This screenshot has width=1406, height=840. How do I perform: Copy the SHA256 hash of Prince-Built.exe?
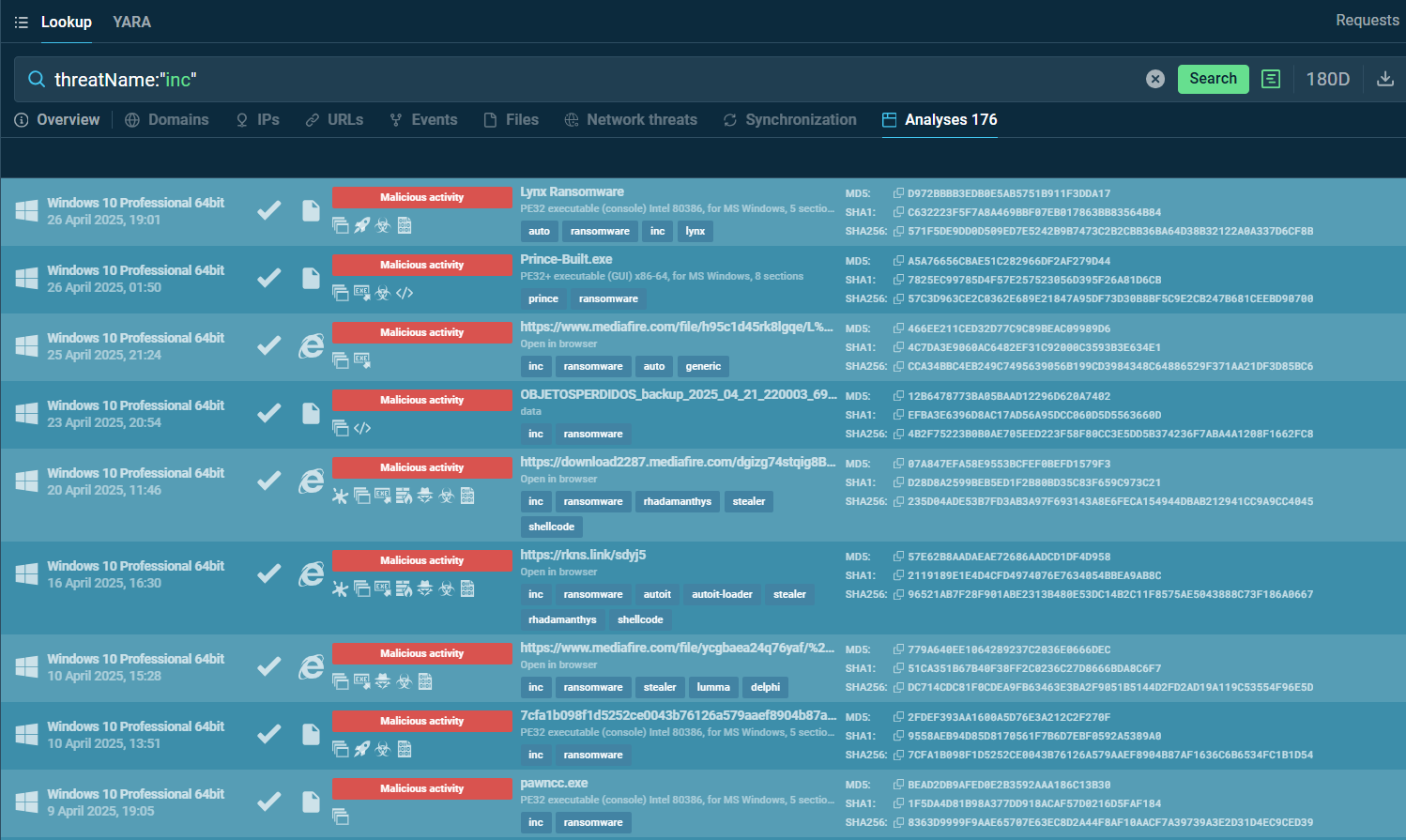tap(898, 298)
